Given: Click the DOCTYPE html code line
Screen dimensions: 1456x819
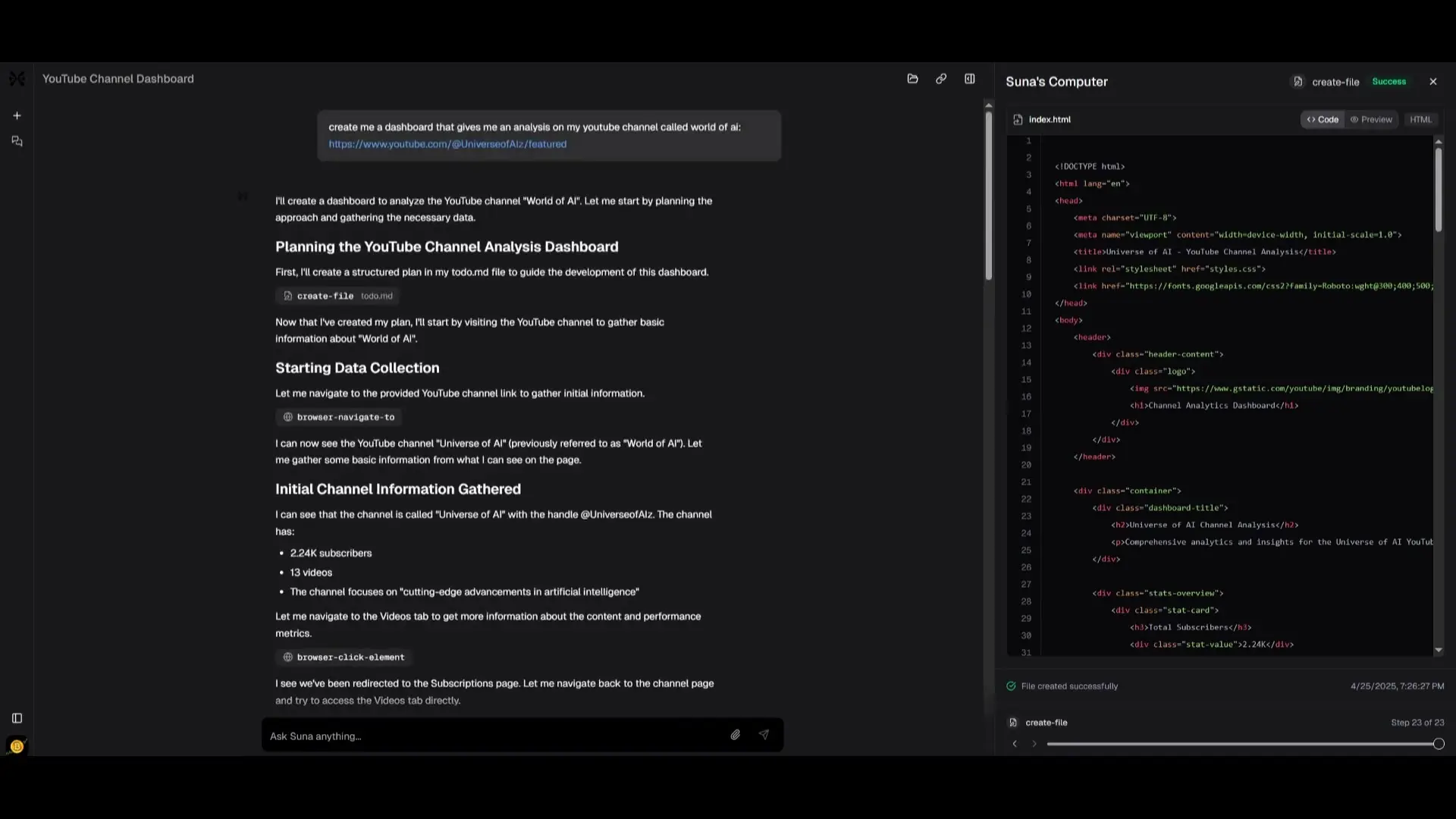Looking at the screenshot, I should (x=1089, y=167).
